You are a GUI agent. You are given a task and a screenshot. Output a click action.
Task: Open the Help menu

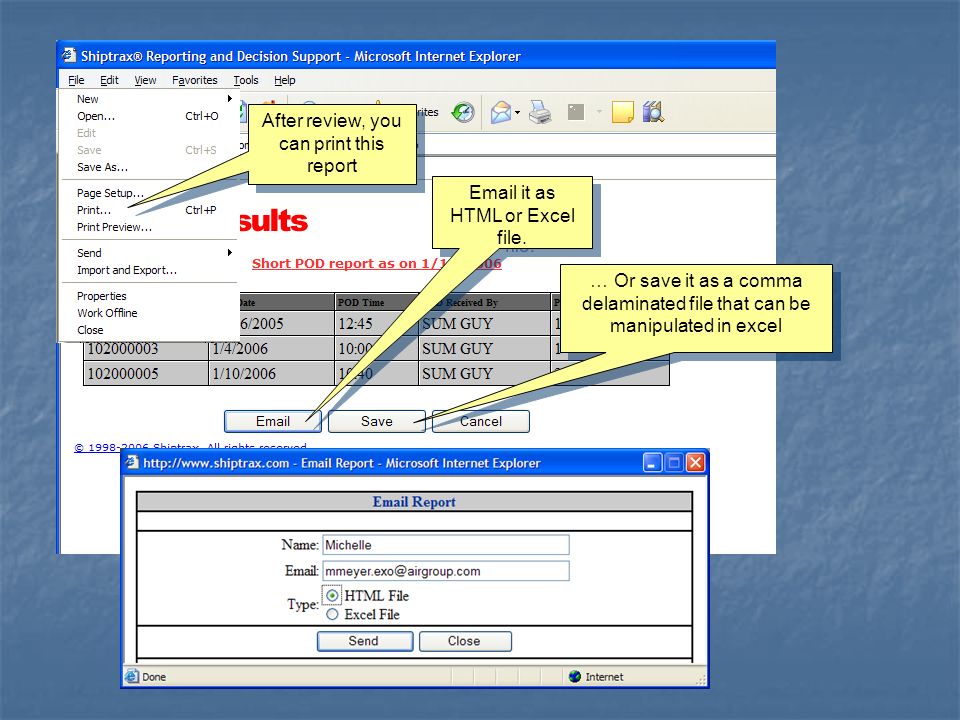tap(285, 80)
